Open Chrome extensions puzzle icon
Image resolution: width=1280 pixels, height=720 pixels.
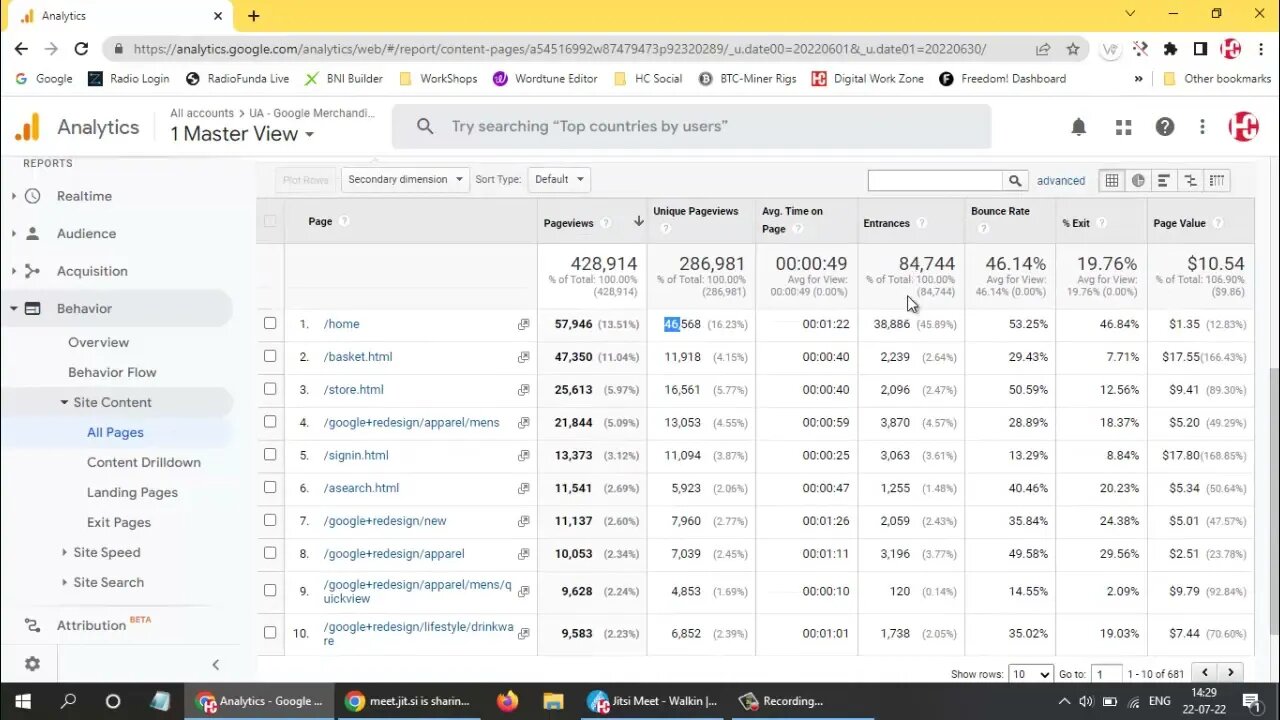tap(1171, 48)
